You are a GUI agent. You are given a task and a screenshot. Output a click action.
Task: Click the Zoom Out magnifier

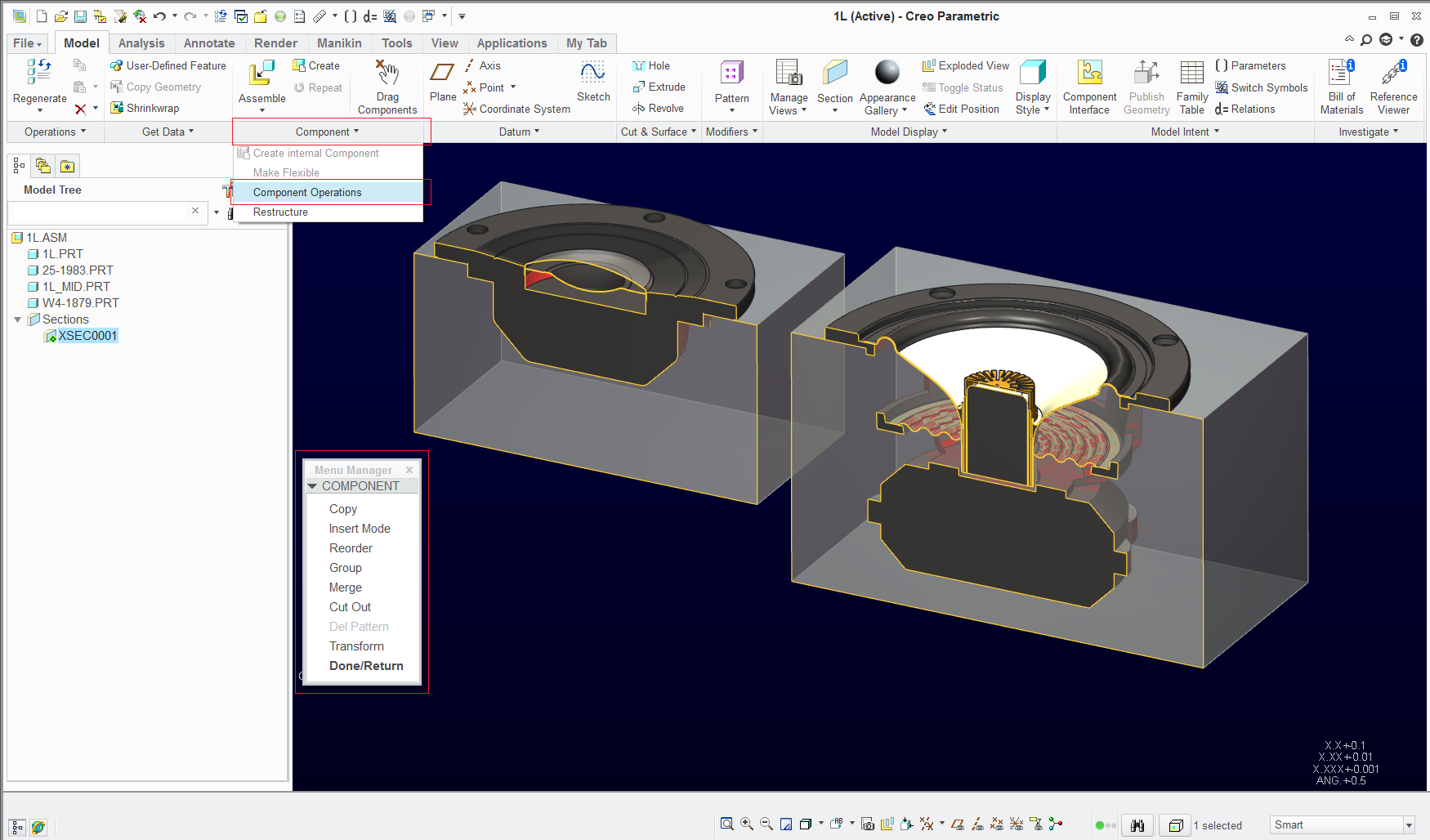coord(766,824)
